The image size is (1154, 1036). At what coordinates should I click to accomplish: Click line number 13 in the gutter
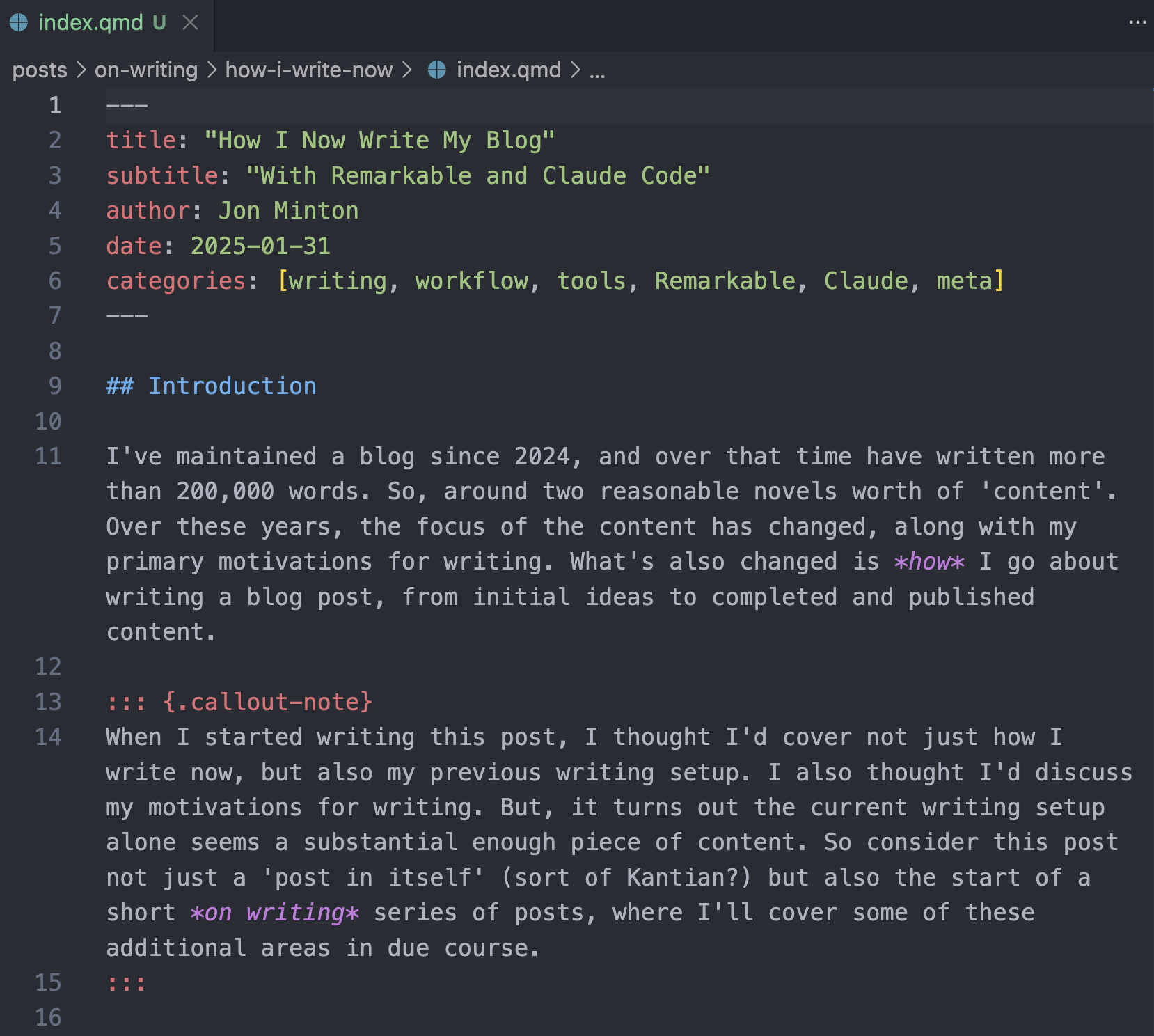(48, 703)
